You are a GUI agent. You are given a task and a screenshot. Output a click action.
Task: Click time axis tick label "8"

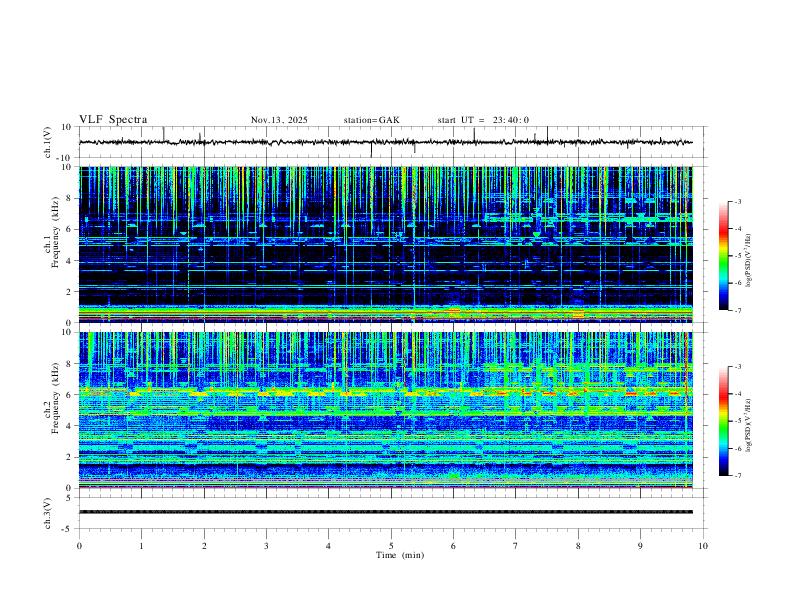[x=578, y=546]
